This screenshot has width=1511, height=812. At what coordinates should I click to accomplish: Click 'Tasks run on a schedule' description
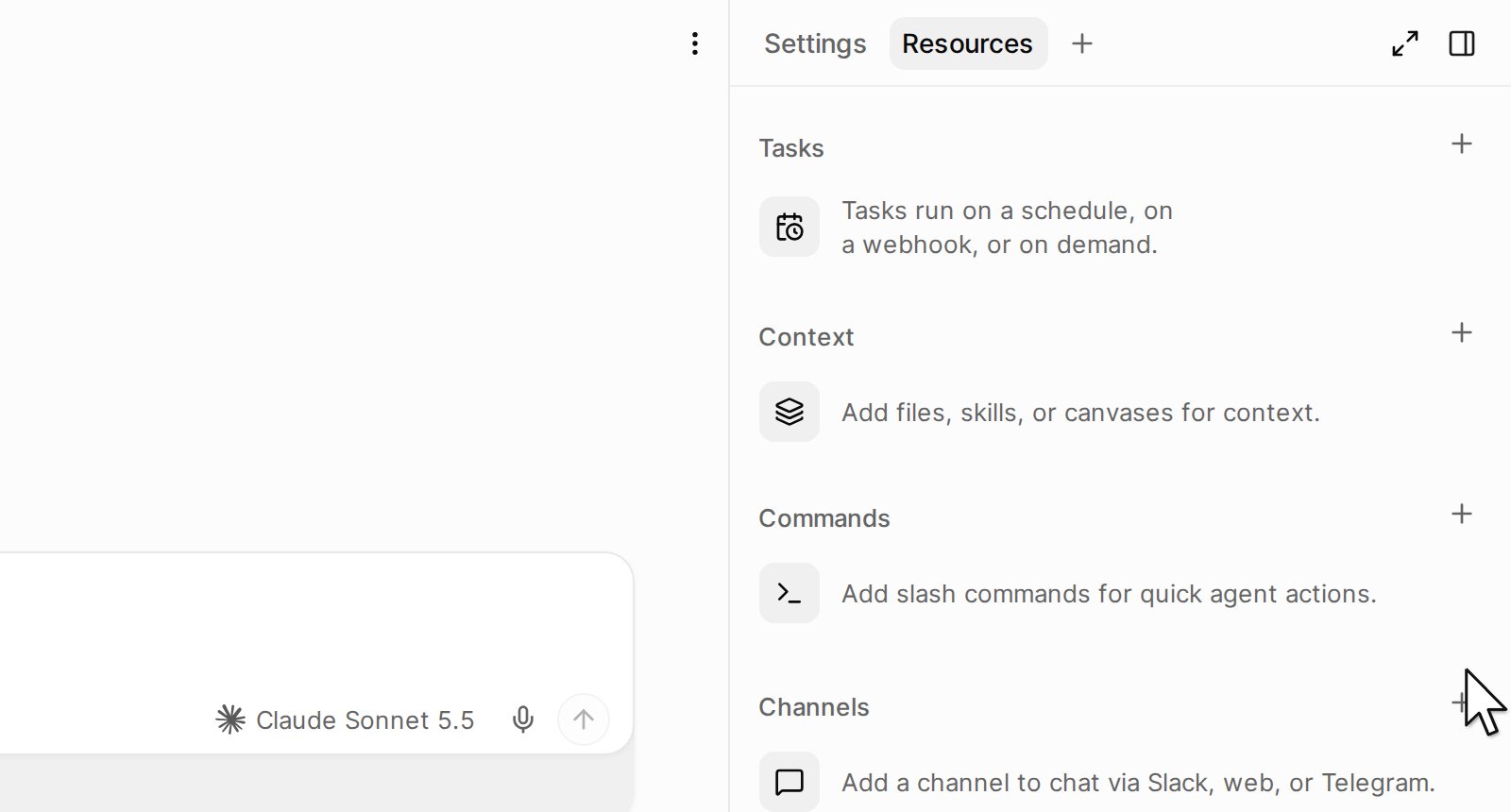coord(1007,228)
